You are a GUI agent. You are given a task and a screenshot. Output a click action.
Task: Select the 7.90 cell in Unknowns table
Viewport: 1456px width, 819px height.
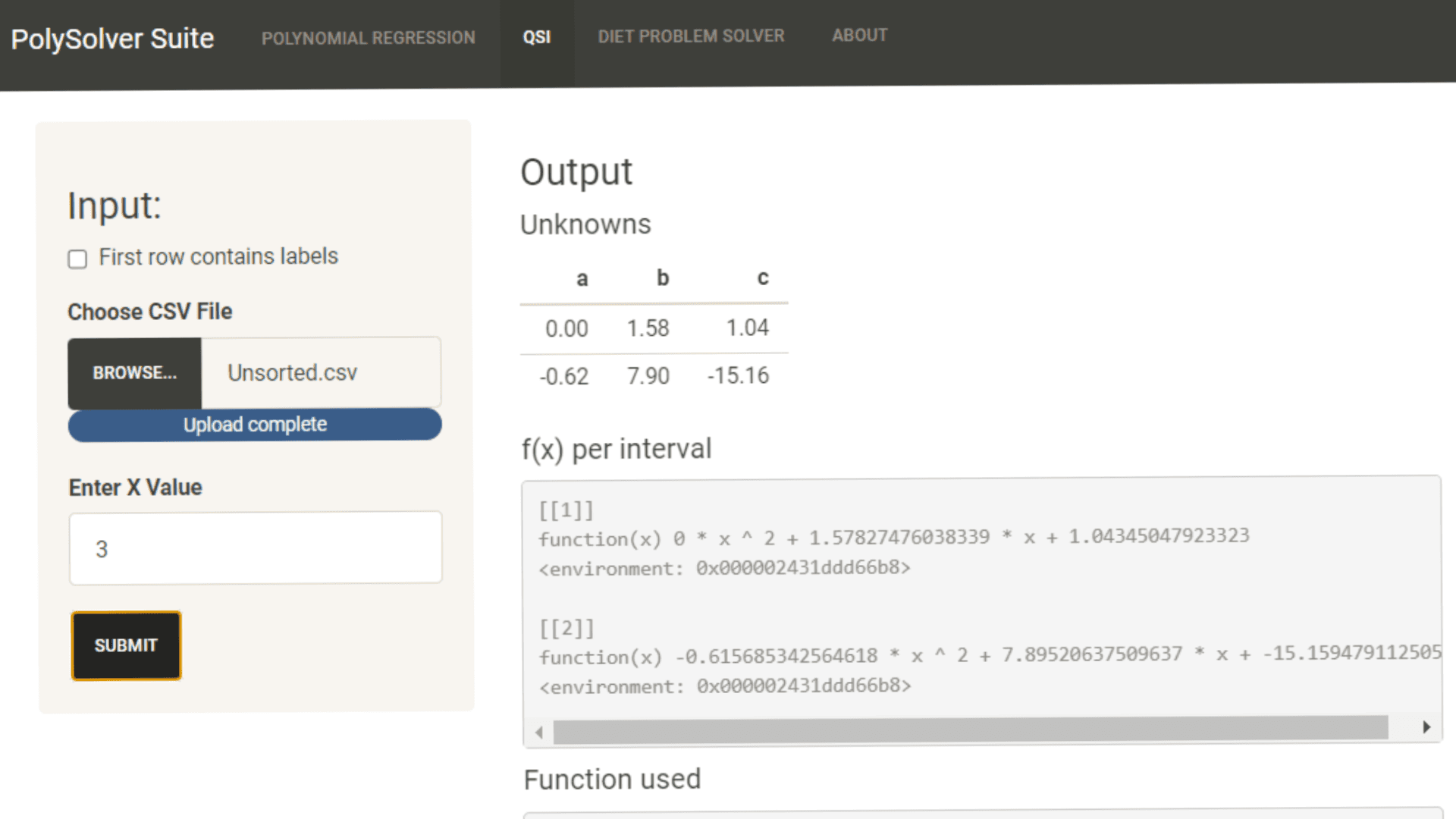(648, 376)
